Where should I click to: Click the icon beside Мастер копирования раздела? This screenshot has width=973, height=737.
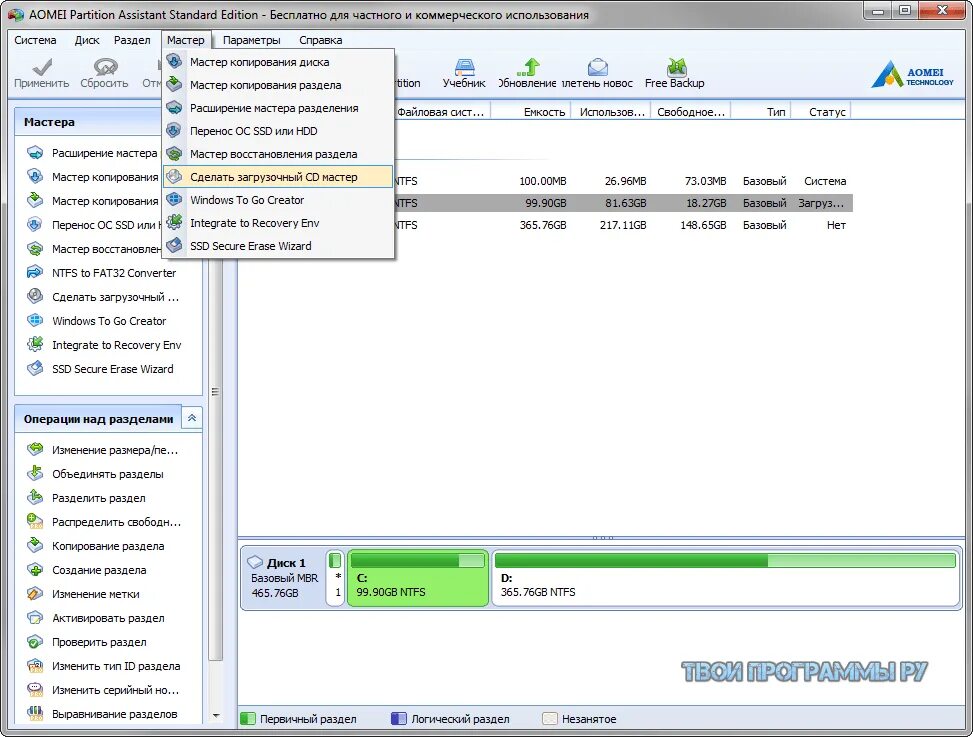pos(175,84)
